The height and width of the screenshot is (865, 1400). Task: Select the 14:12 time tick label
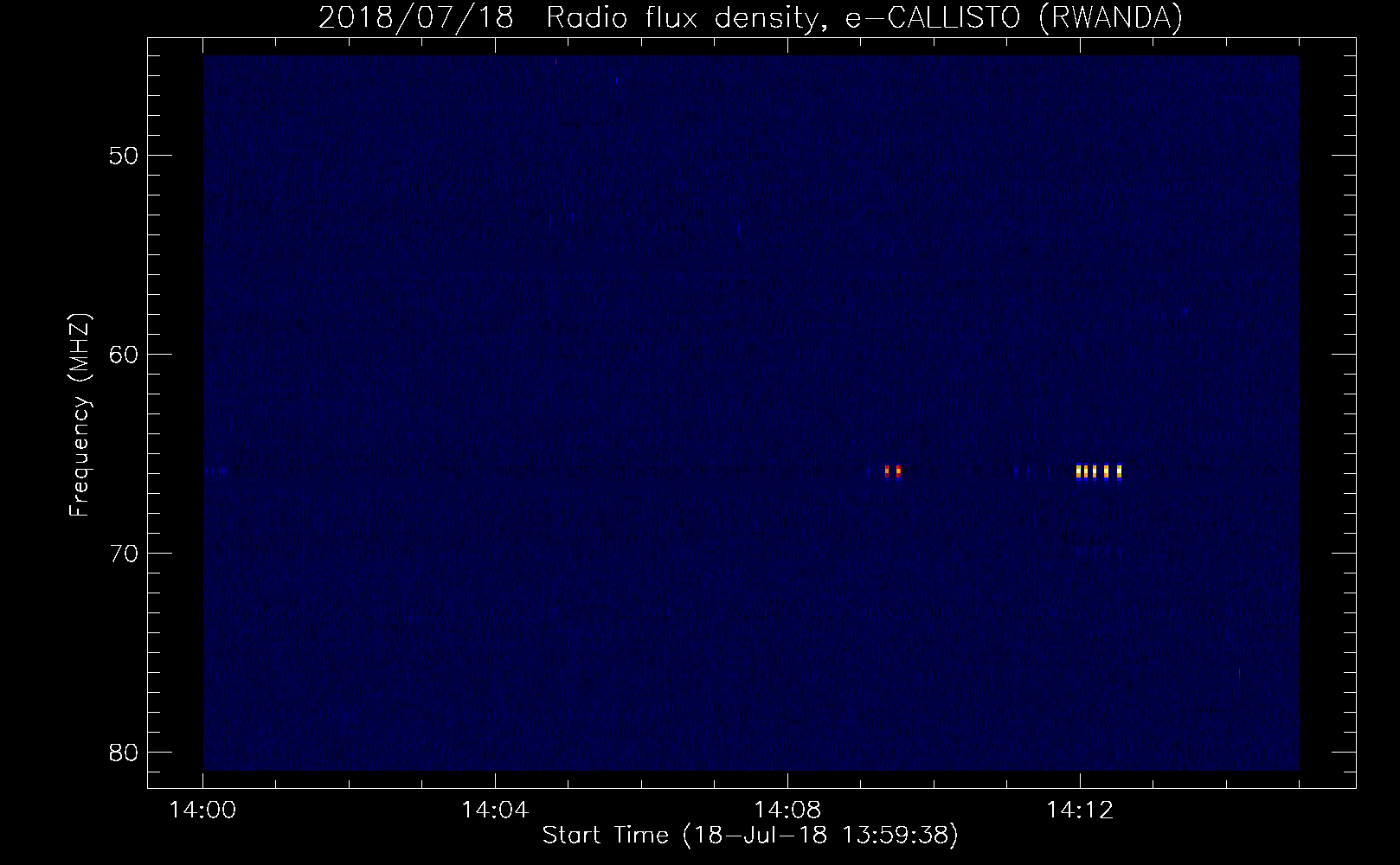(x=1079, y=811)
